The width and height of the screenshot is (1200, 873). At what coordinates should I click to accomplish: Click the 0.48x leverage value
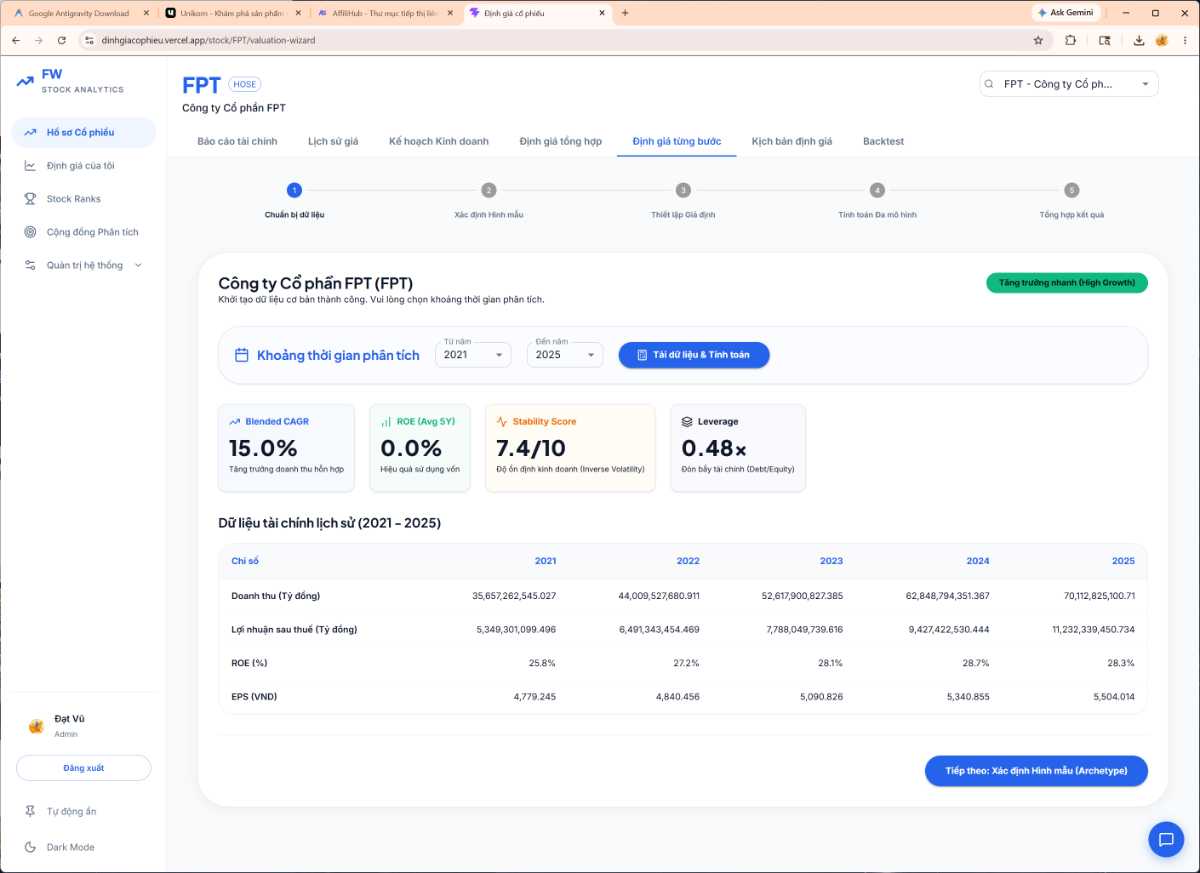pyautogui.click(x=714, y=447)
